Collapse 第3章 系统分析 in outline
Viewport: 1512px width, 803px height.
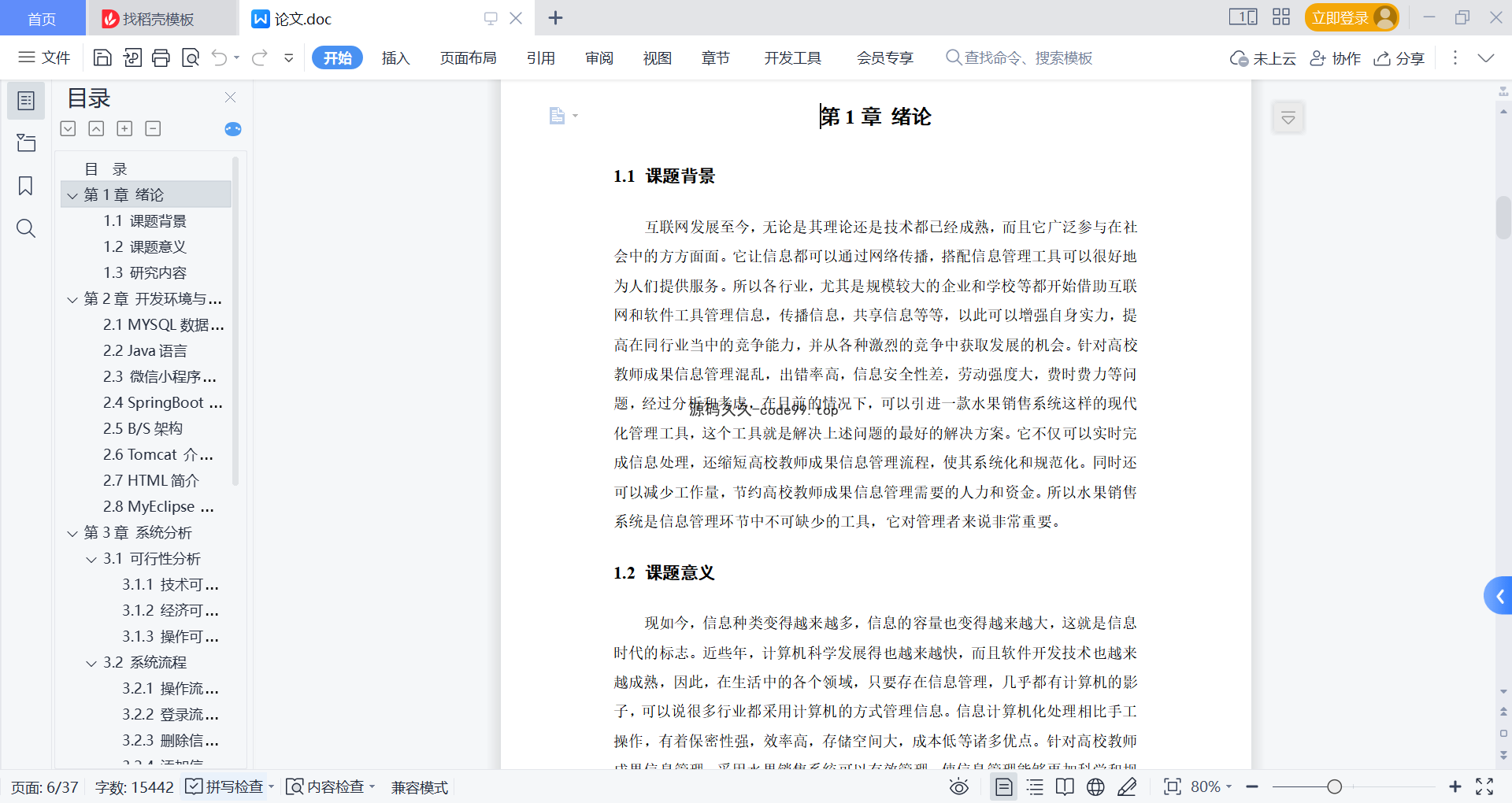[x=72, y=534]
